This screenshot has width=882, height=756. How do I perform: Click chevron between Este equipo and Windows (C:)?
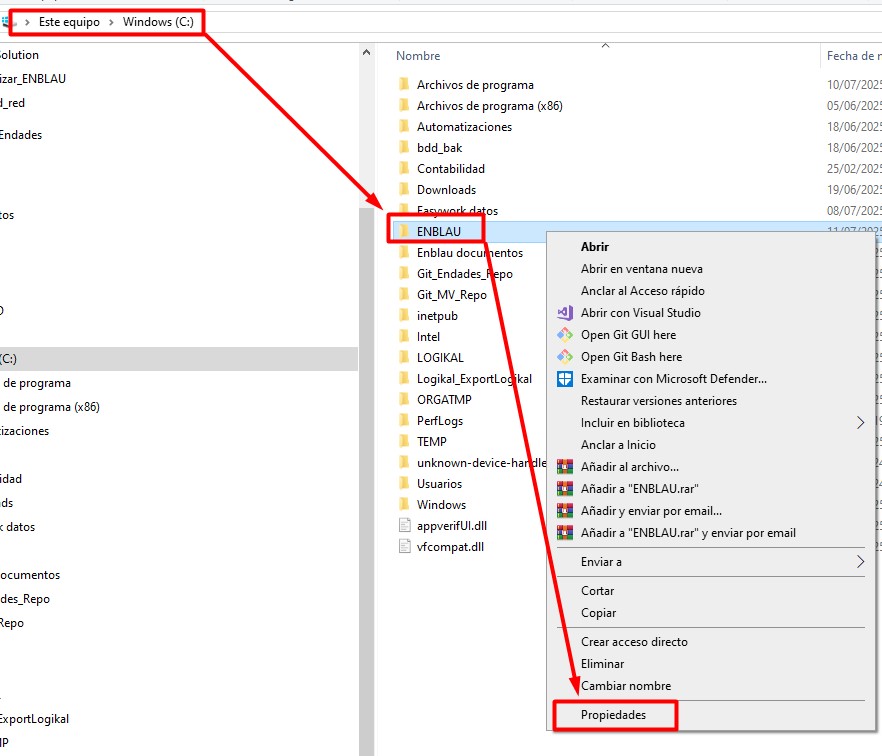111,22
